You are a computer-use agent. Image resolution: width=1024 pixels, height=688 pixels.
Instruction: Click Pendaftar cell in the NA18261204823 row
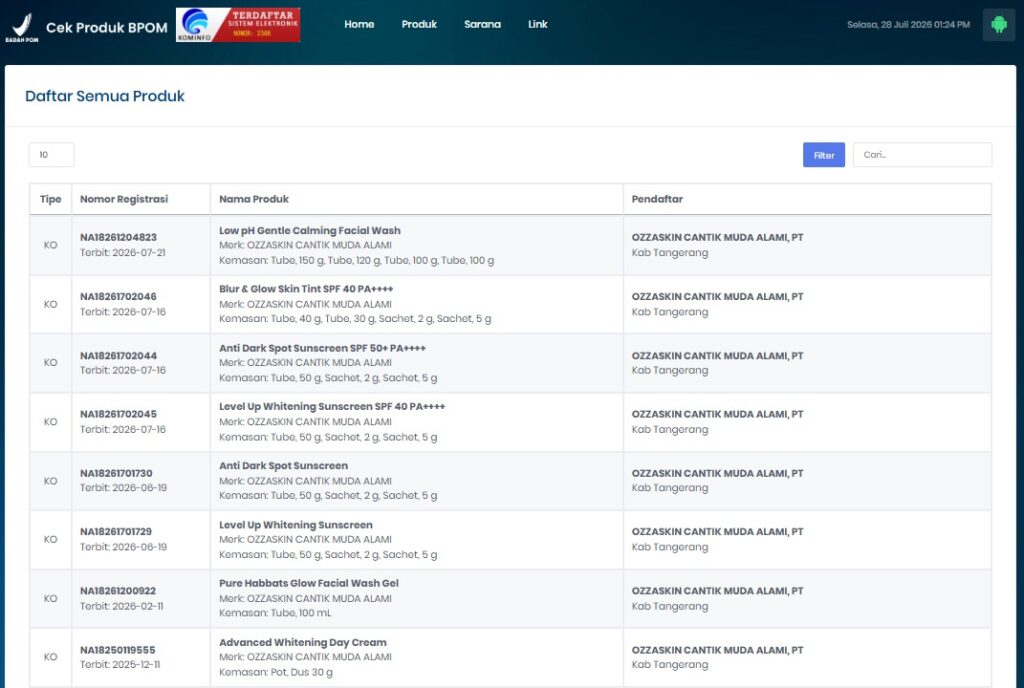tap(807, 245)
